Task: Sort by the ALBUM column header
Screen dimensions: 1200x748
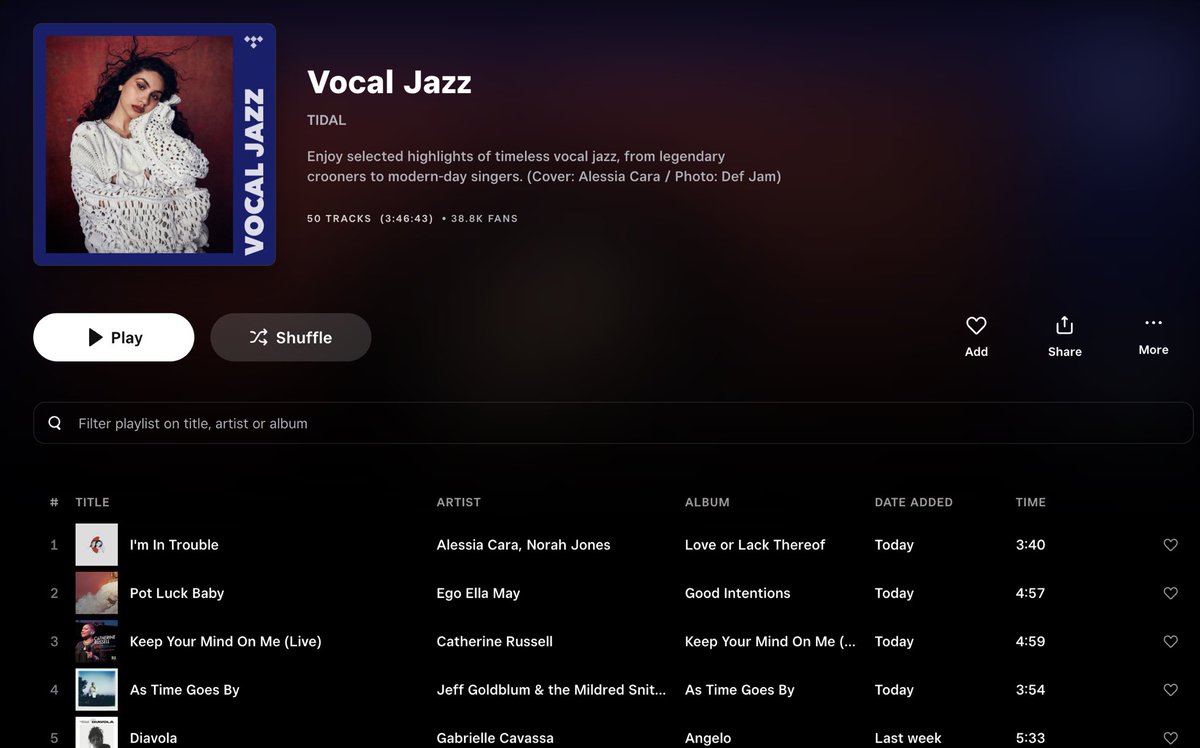Action: (x=707, y=502)
